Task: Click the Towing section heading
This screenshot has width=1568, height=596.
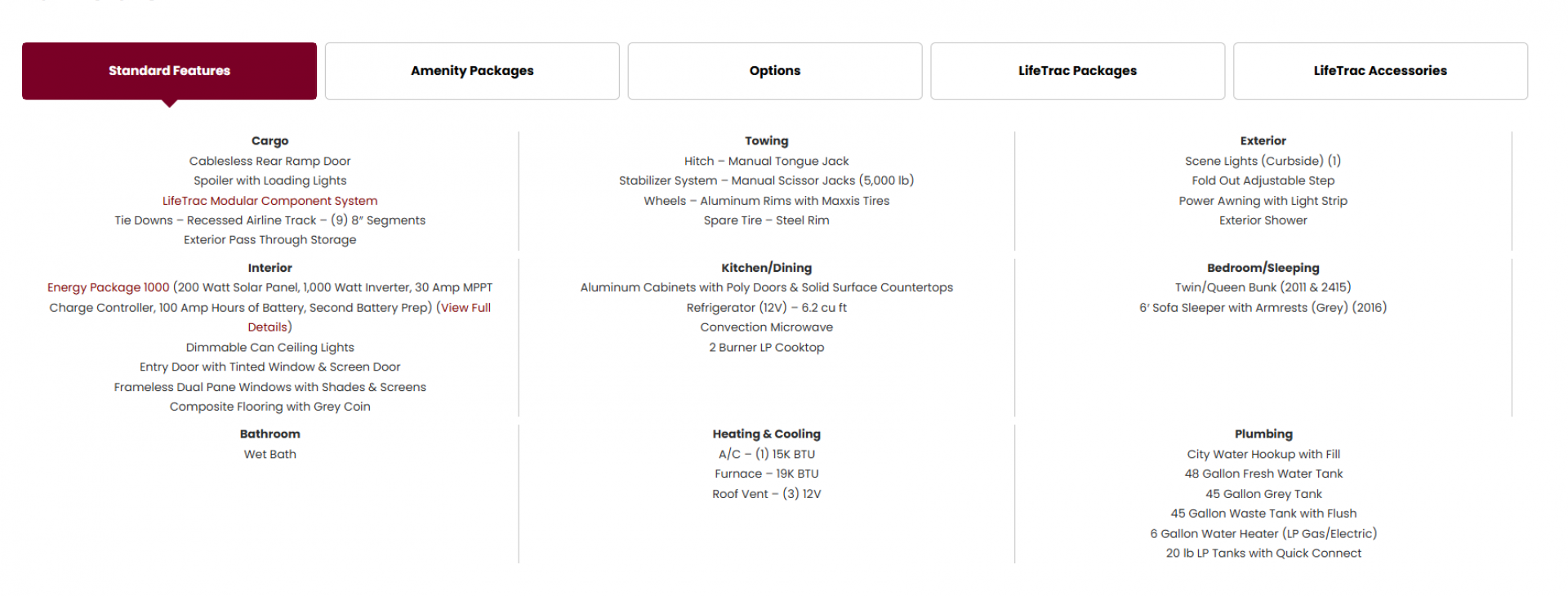Action: pos(767,141)
